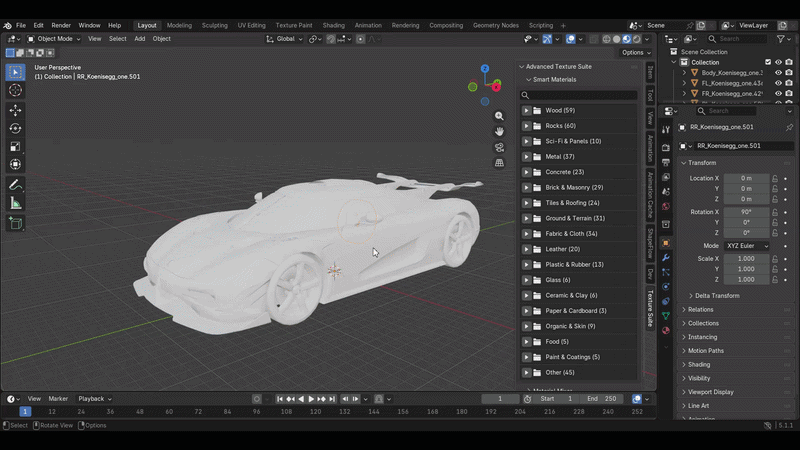The height and width of the screenshot is (450, 800).
Task: Click the Options button in viewport header
Action: coord(636,53)
